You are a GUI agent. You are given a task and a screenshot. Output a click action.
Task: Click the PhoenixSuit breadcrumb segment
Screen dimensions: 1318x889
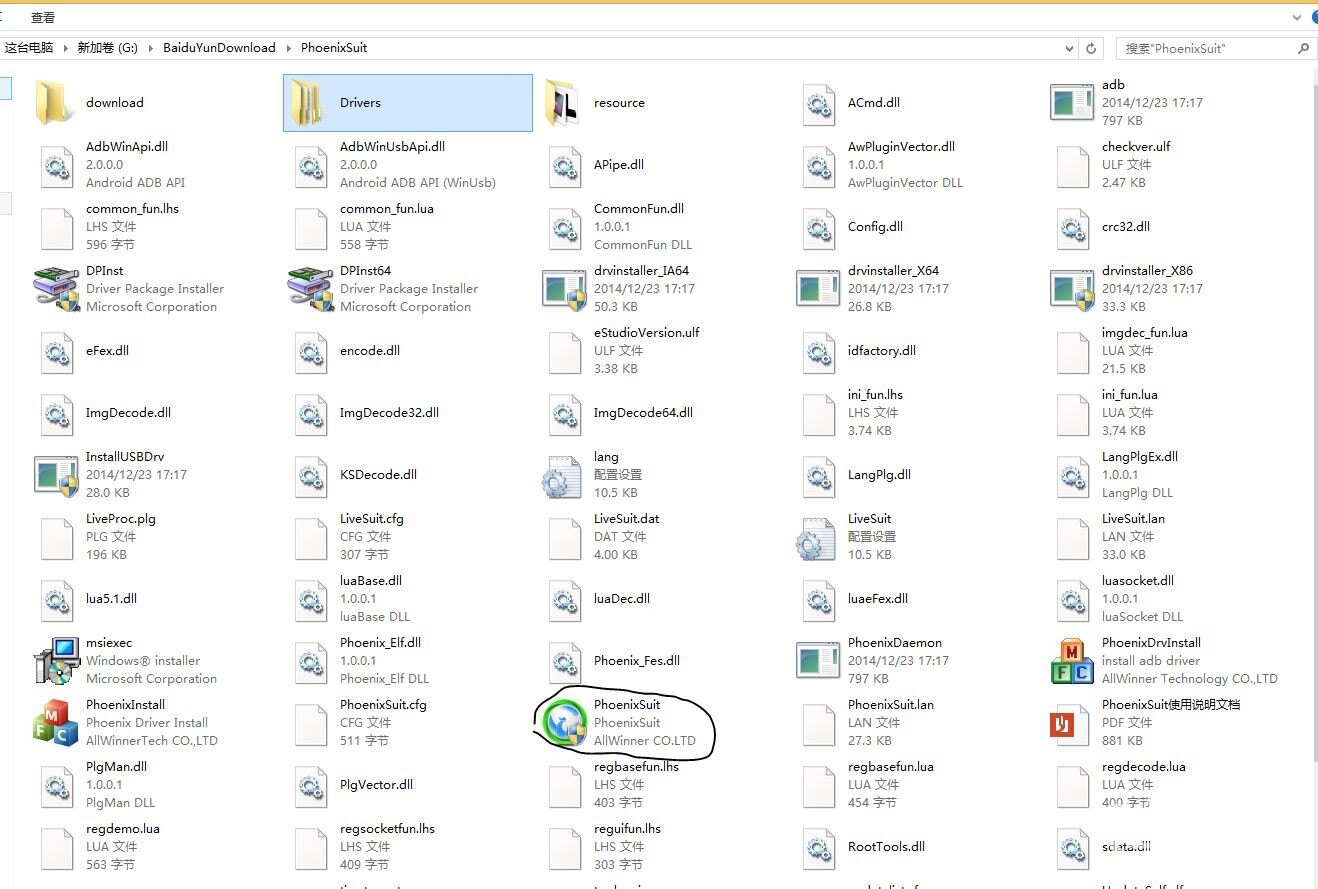click(x=334, y=48)
